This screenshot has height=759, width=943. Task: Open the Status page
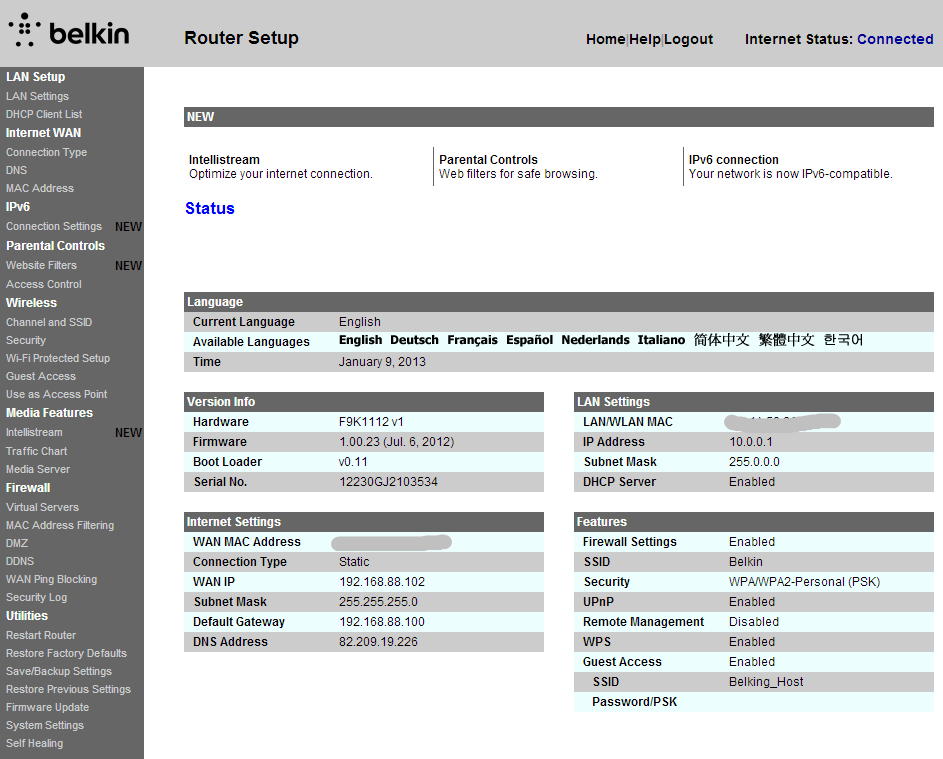[209, 208]
